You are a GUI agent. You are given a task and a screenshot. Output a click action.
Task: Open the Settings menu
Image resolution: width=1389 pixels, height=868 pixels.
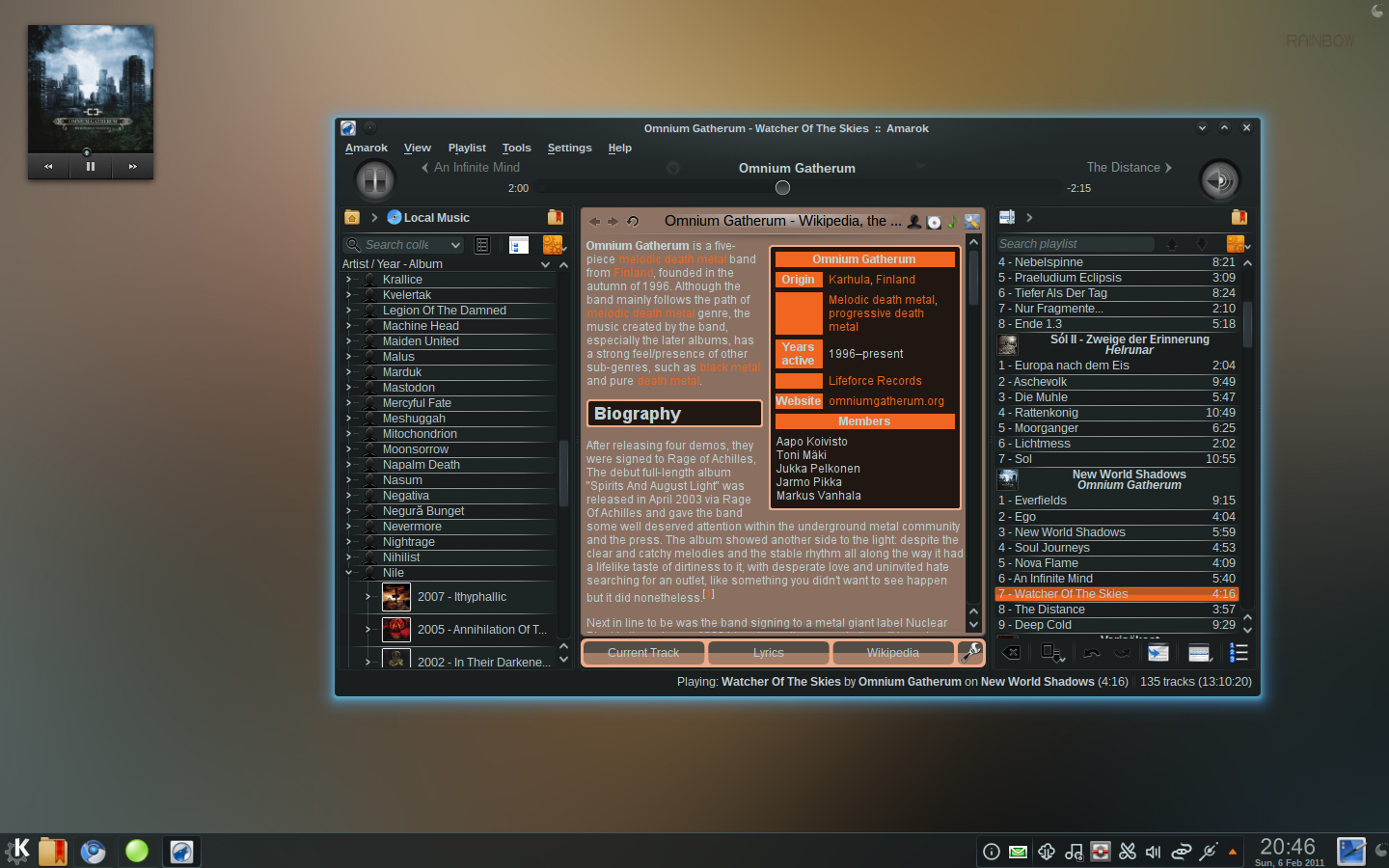click(570, 148)
